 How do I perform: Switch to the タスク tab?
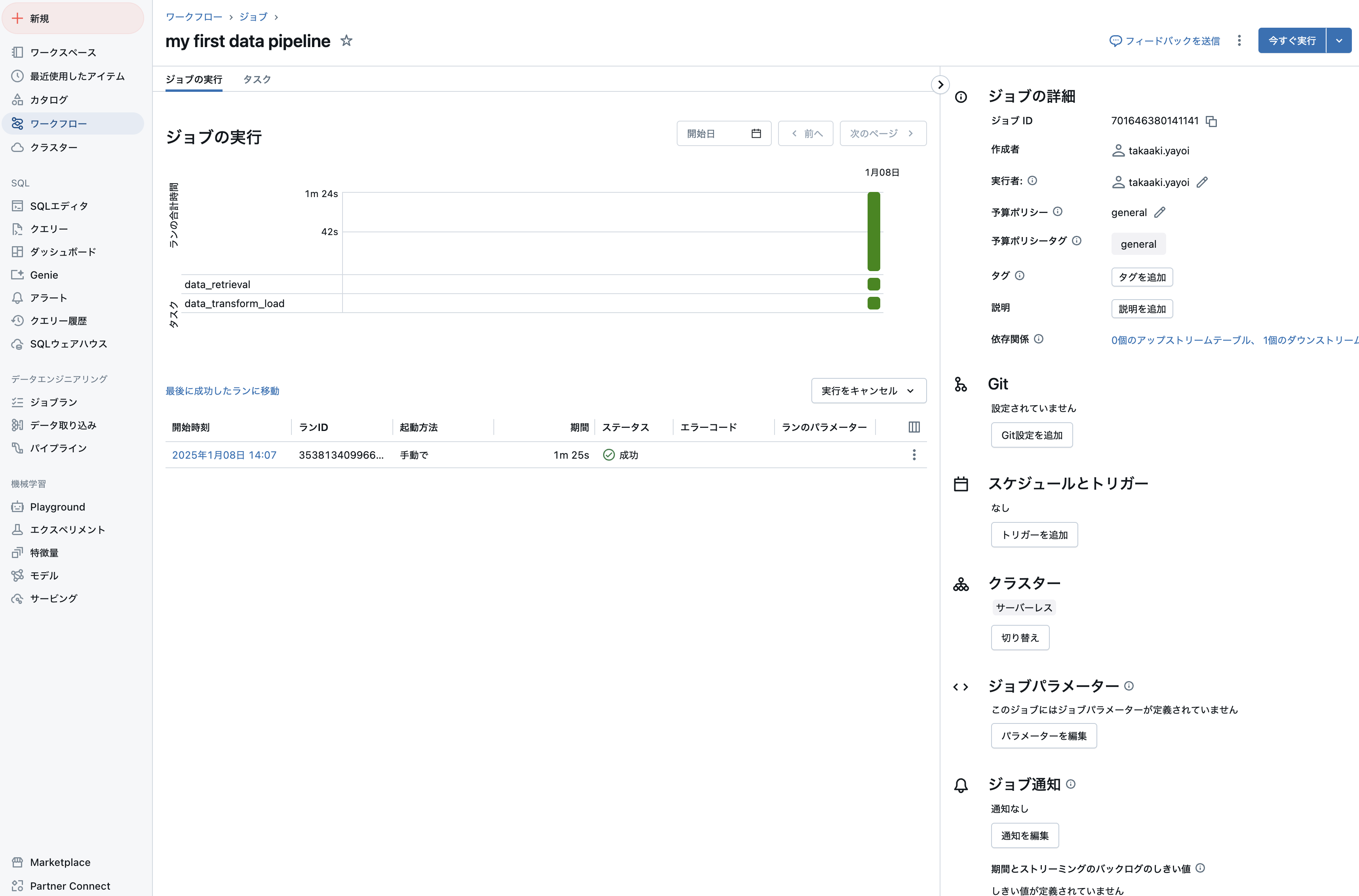point(257,80)
